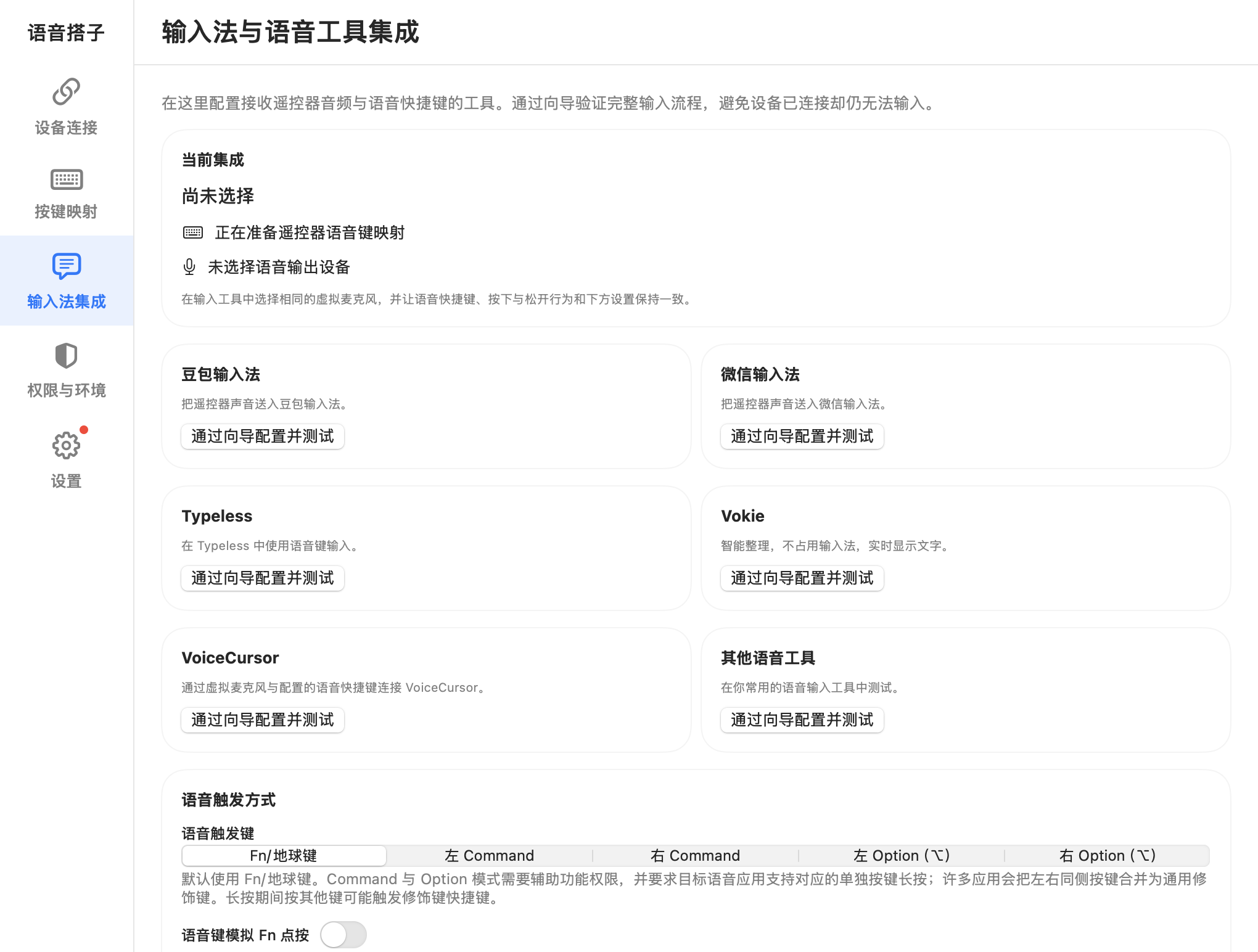Click the 按键映射 sidebar label
The height and width of the screenshot is (952, 1258).
click(66, 211)
